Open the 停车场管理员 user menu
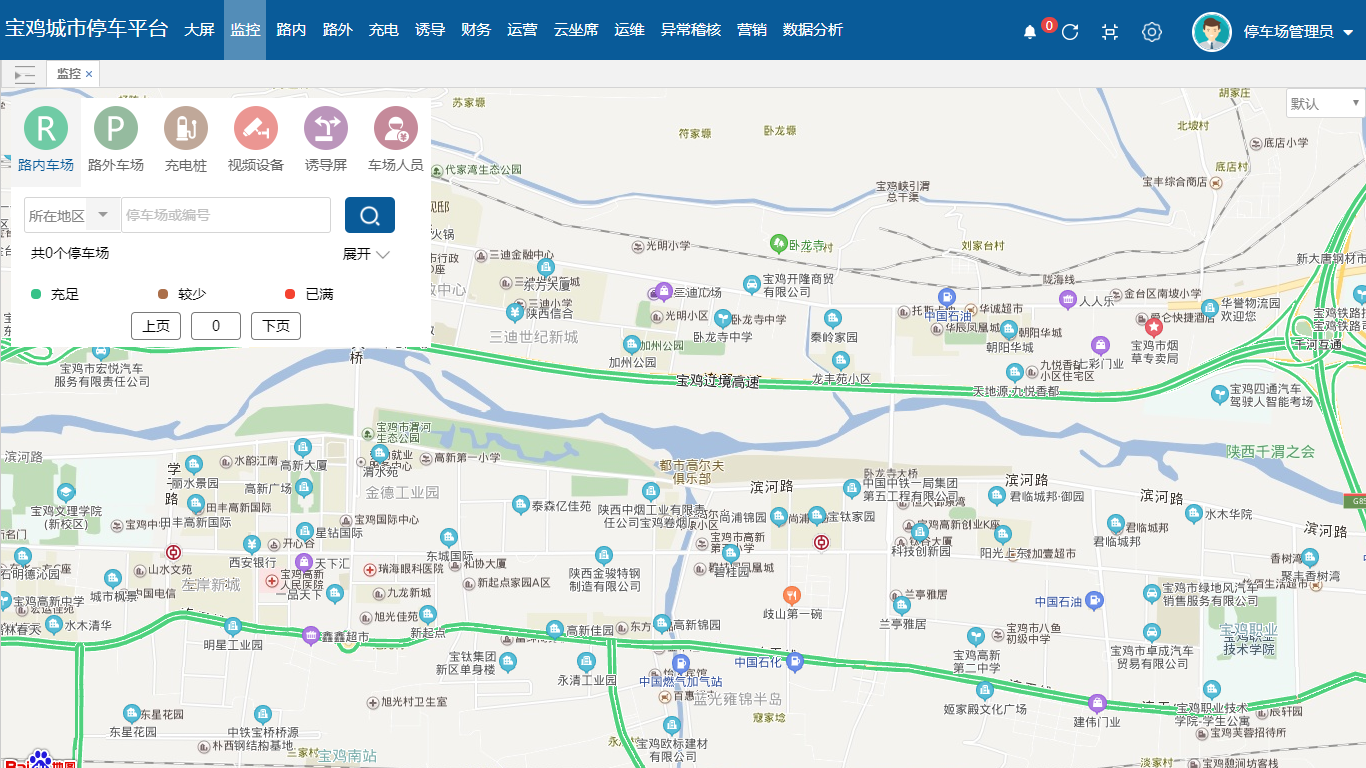 click(x=1297, y=32)
